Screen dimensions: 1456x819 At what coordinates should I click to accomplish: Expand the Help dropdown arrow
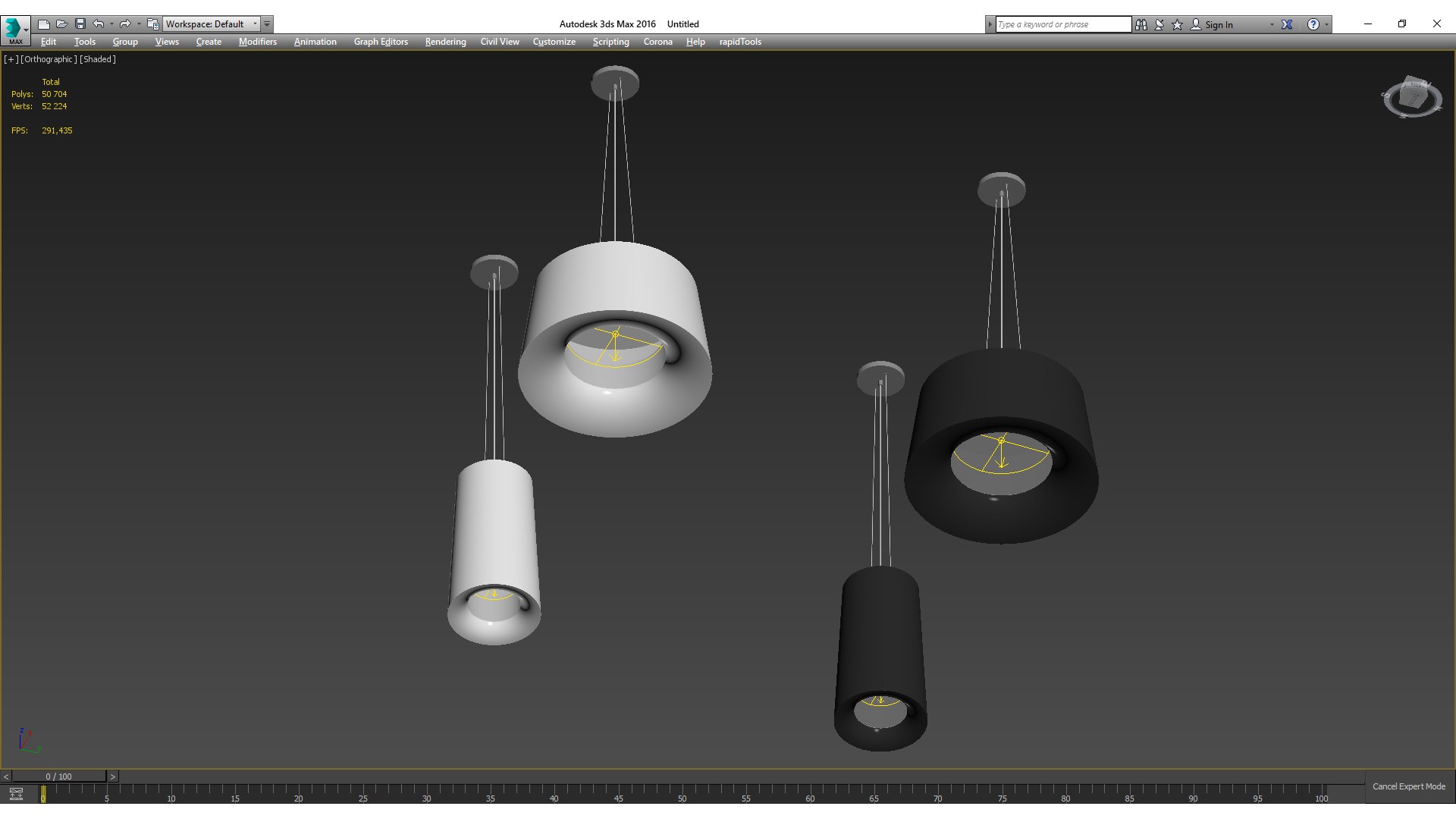click(1326, 24)
